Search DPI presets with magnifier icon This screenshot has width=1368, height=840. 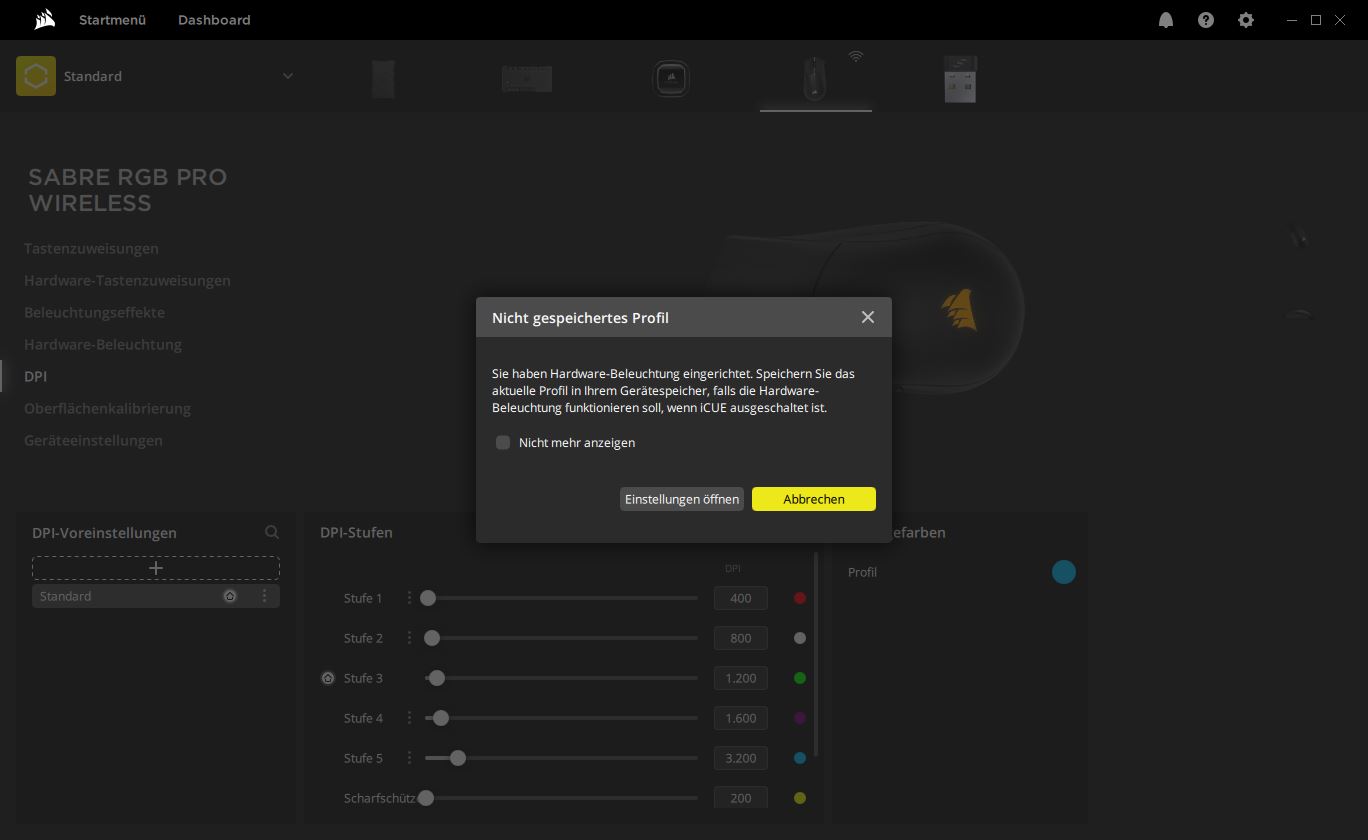272,533
